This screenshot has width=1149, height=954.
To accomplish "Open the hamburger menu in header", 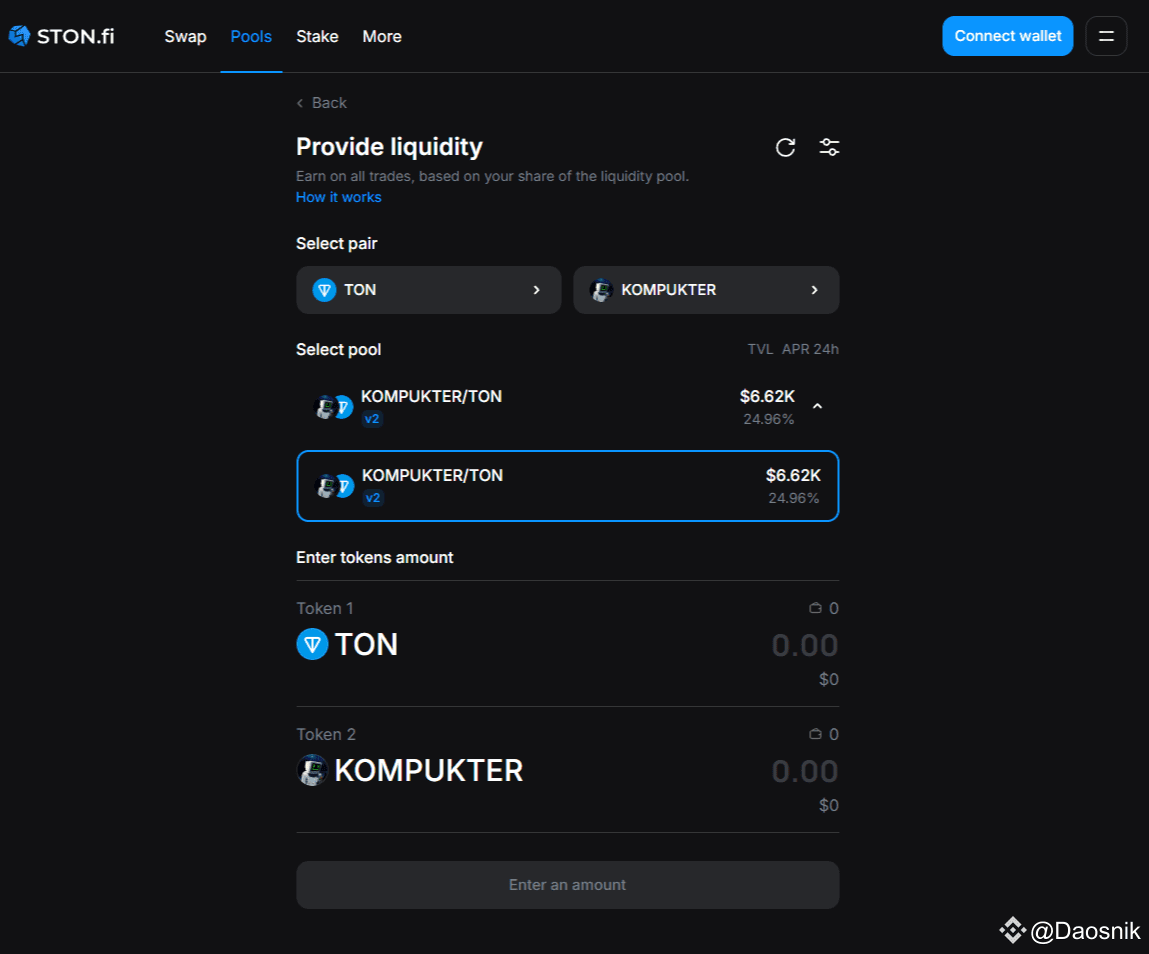I will point(1106,36).
